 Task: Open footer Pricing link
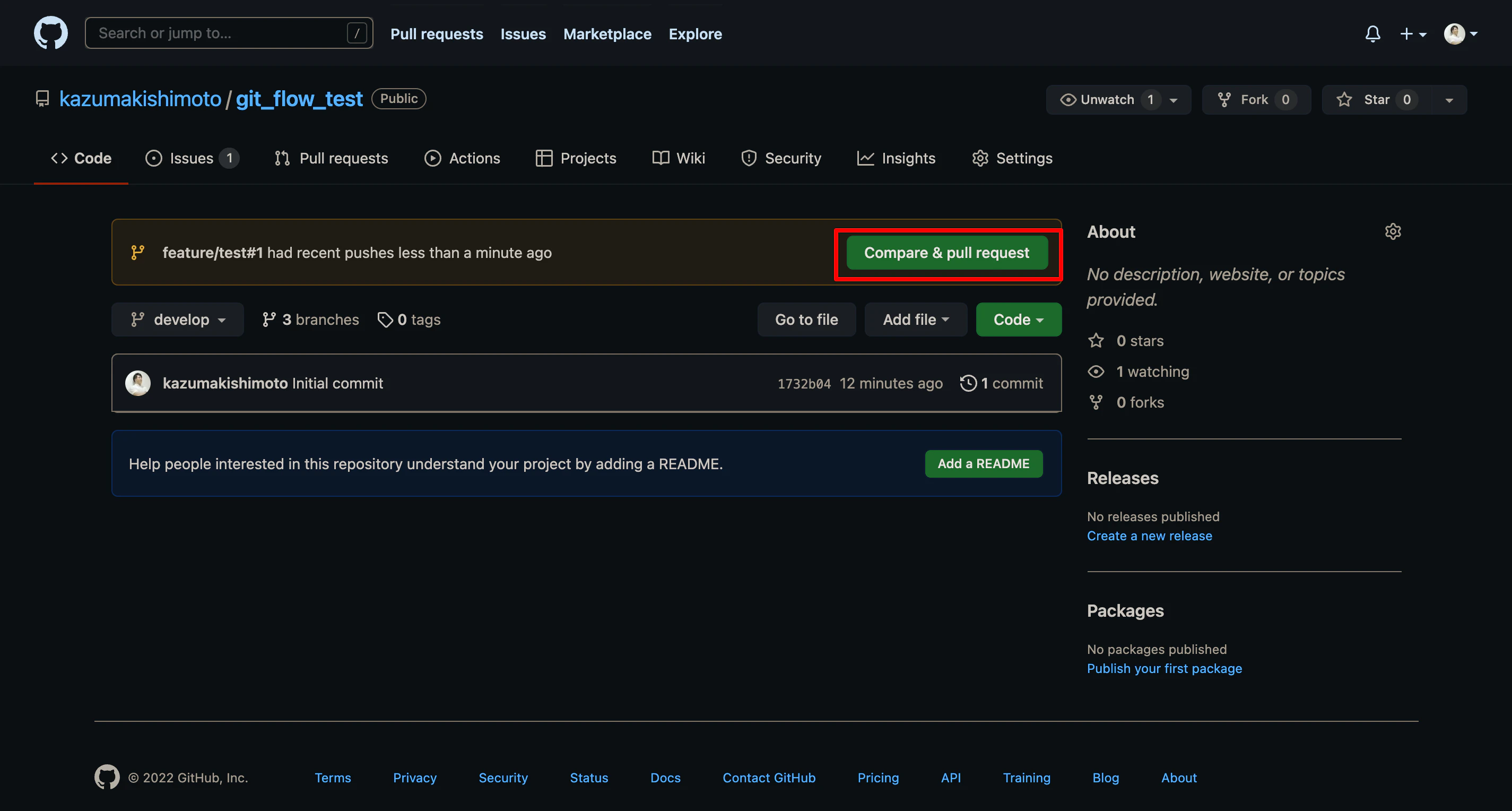tap(878, 778)
